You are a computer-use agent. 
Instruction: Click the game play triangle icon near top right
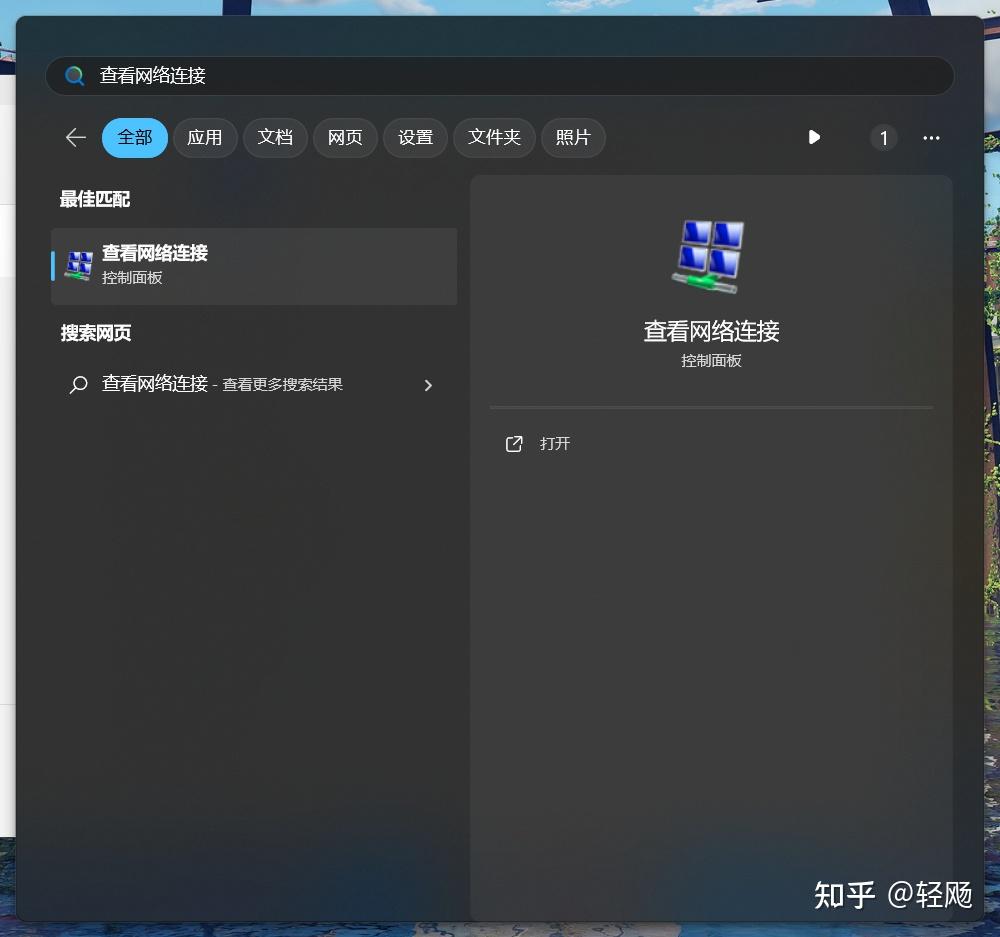(814, 138)
